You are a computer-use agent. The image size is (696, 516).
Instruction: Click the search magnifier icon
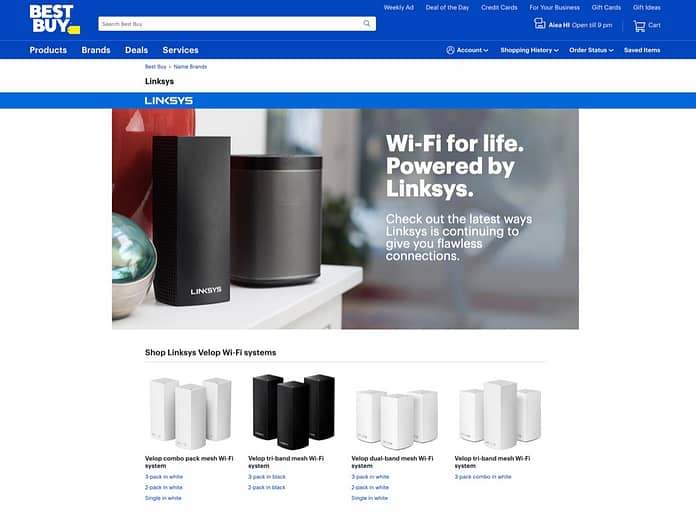pyautogui.click(x=367, y=24)
